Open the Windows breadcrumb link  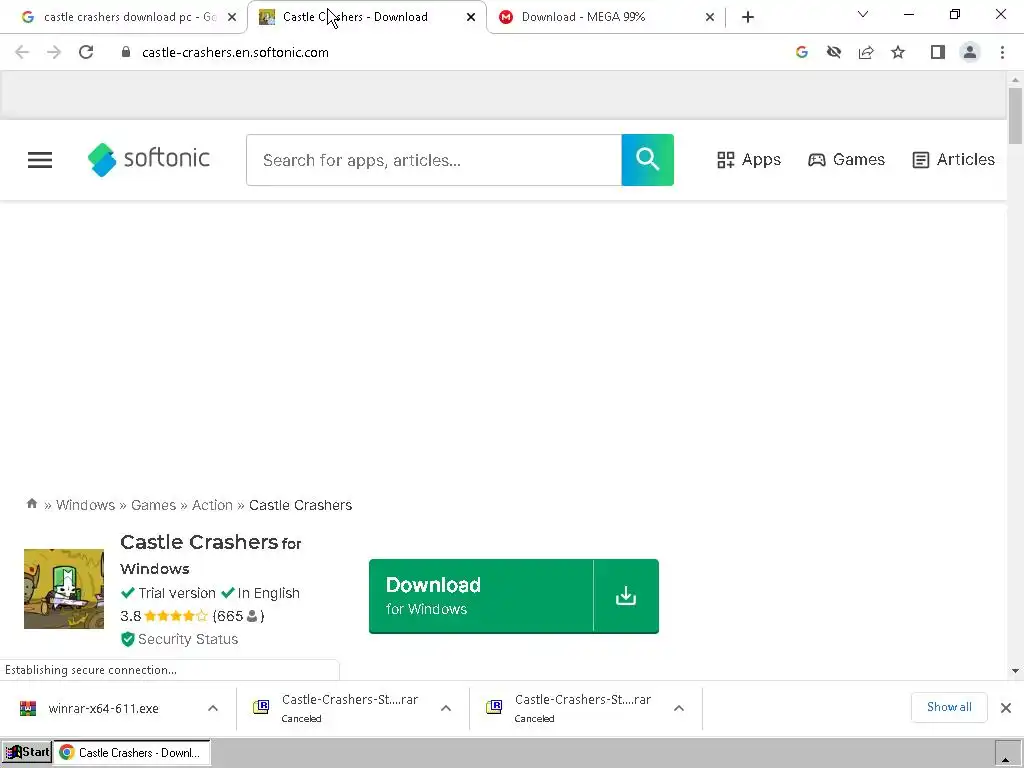tap(86, 505)
